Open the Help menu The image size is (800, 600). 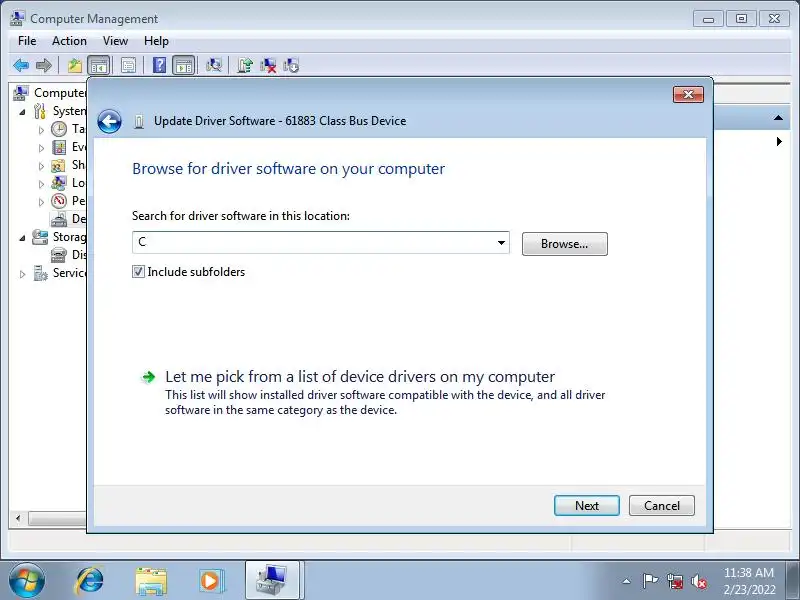click(x=156, y=41)
